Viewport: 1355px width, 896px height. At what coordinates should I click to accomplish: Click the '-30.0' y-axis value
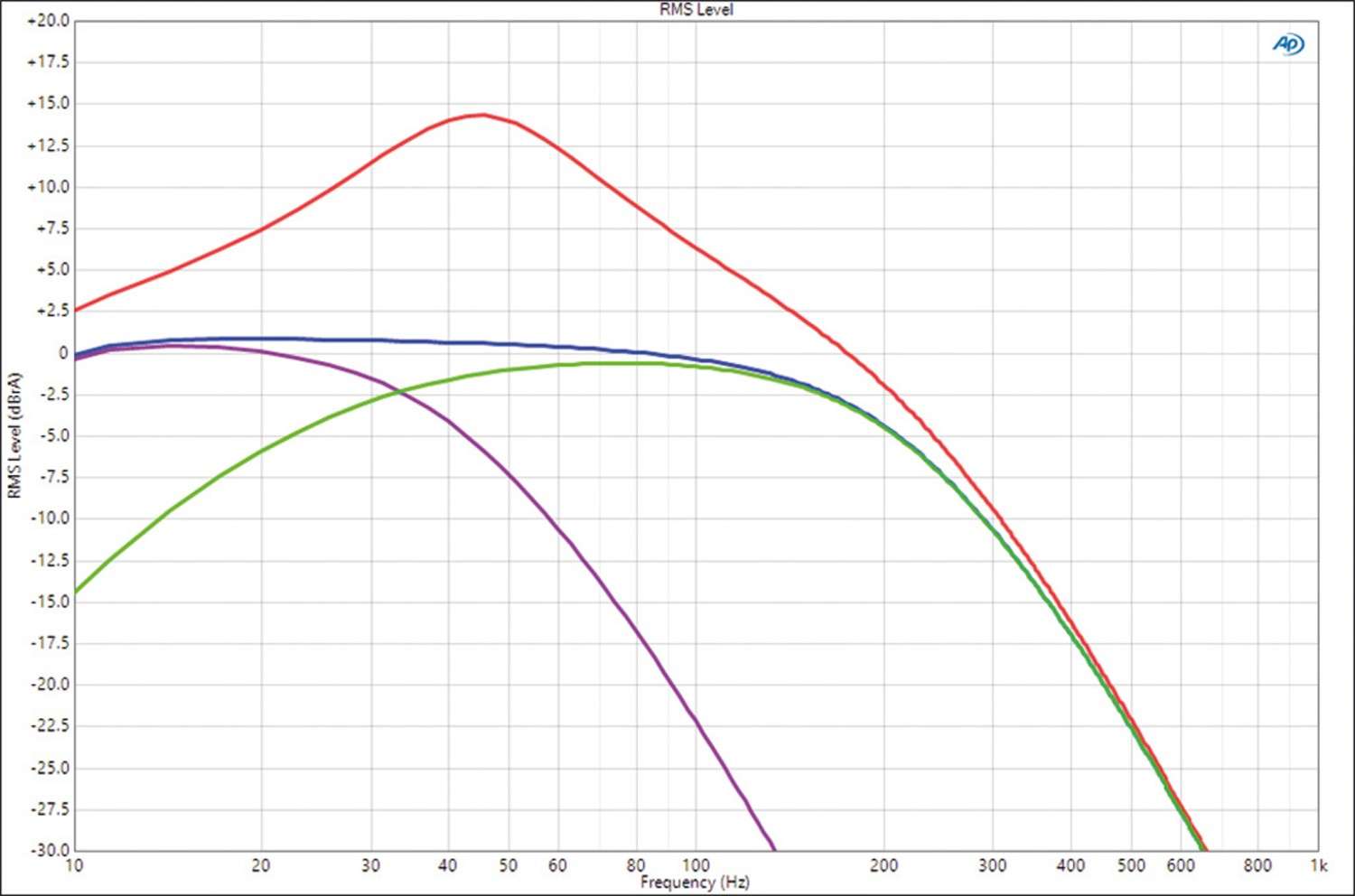point(50,850)
